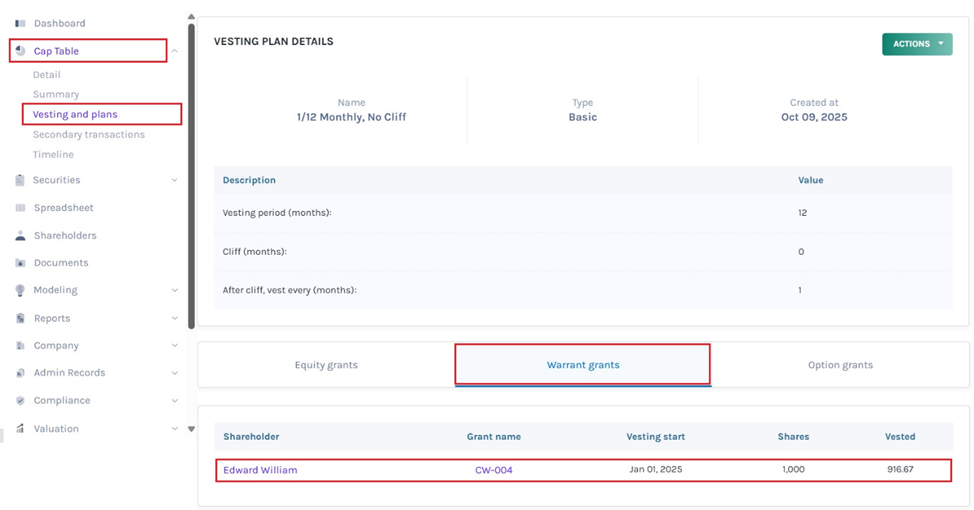Click the Cap Table pie chart icon
This screenshot has height=510, width=974.
point(20,51)
